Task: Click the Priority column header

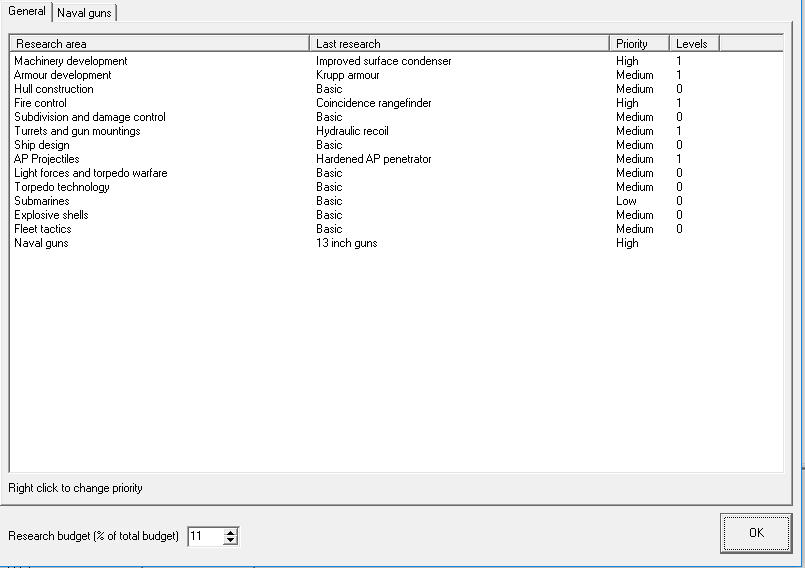Action: coord(638,44)
